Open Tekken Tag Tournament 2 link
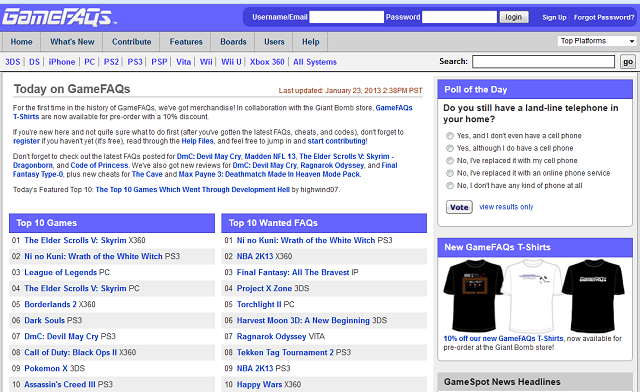 click(285, 352)
